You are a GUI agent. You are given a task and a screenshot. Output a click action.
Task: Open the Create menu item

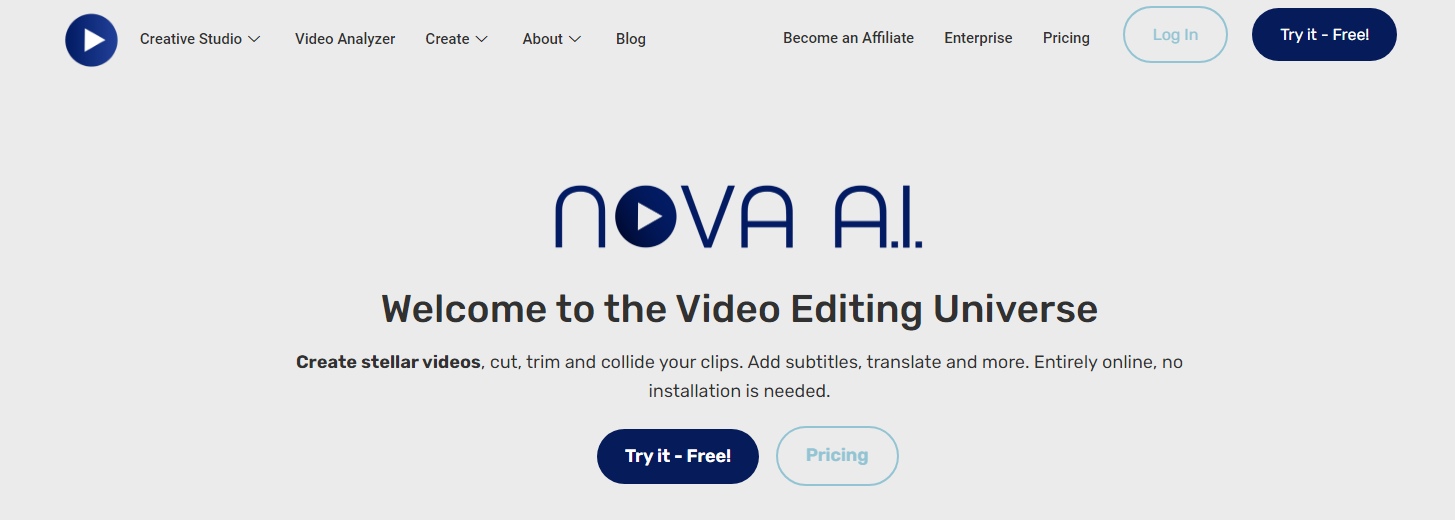point(447,39)
